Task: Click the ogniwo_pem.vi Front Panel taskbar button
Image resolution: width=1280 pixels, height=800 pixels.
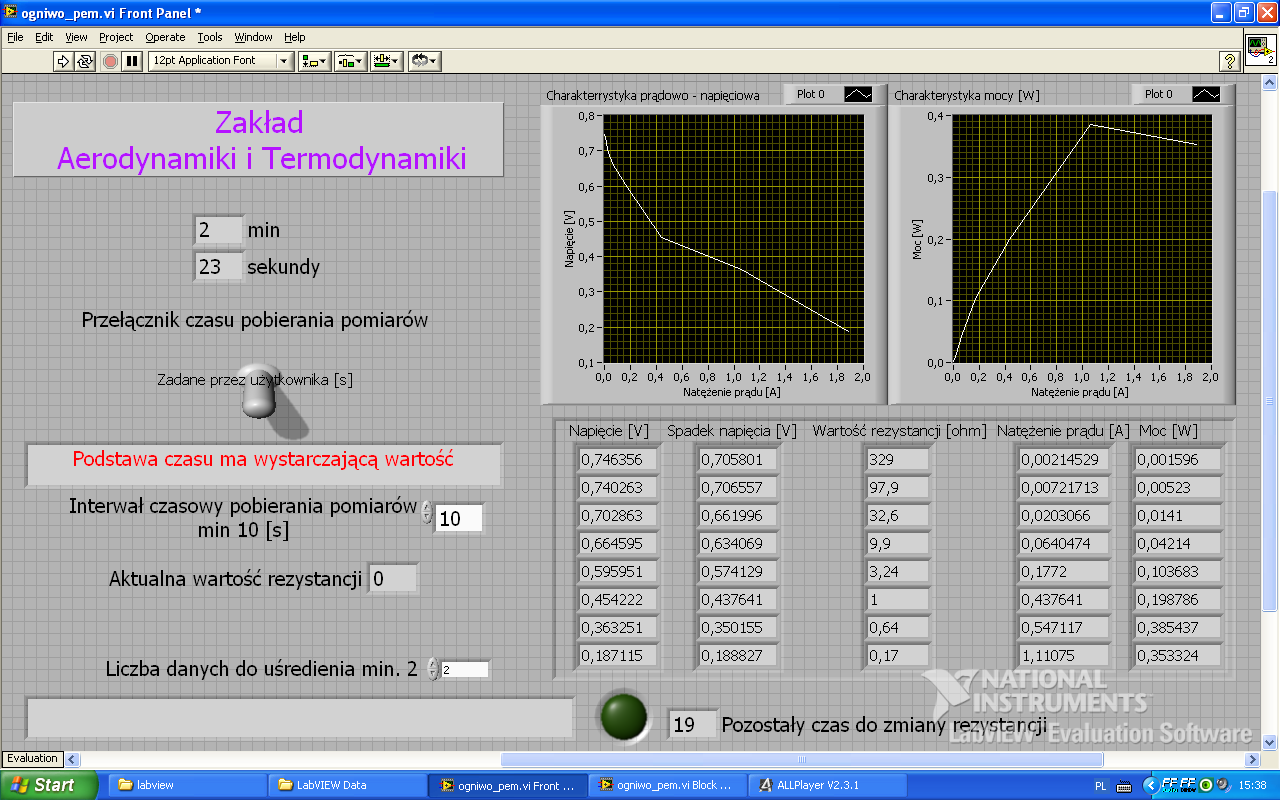Action: point(508,785)
